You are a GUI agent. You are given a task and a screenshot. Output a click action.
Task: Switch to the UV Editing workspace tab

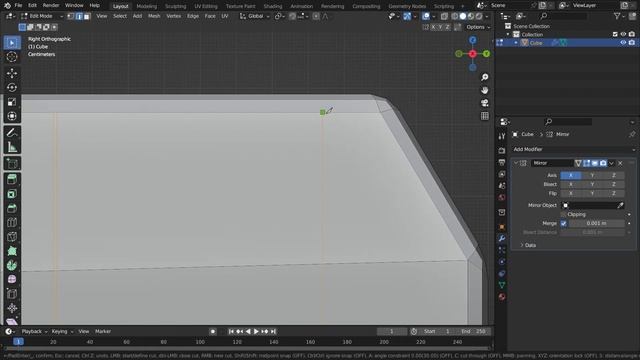tap(206, 6)
